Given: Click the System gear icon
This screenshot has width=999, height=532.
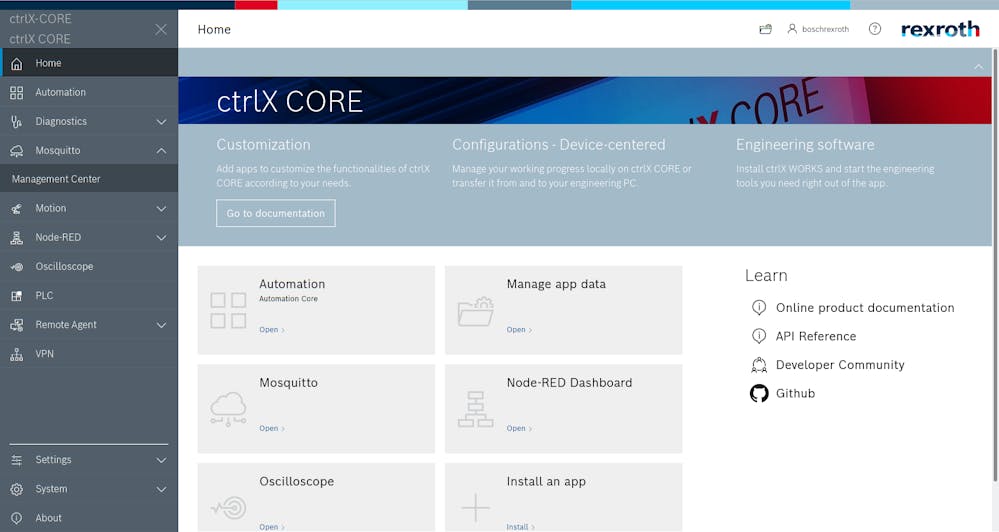Looking at the screenshot, I should (x=17, y=489).
